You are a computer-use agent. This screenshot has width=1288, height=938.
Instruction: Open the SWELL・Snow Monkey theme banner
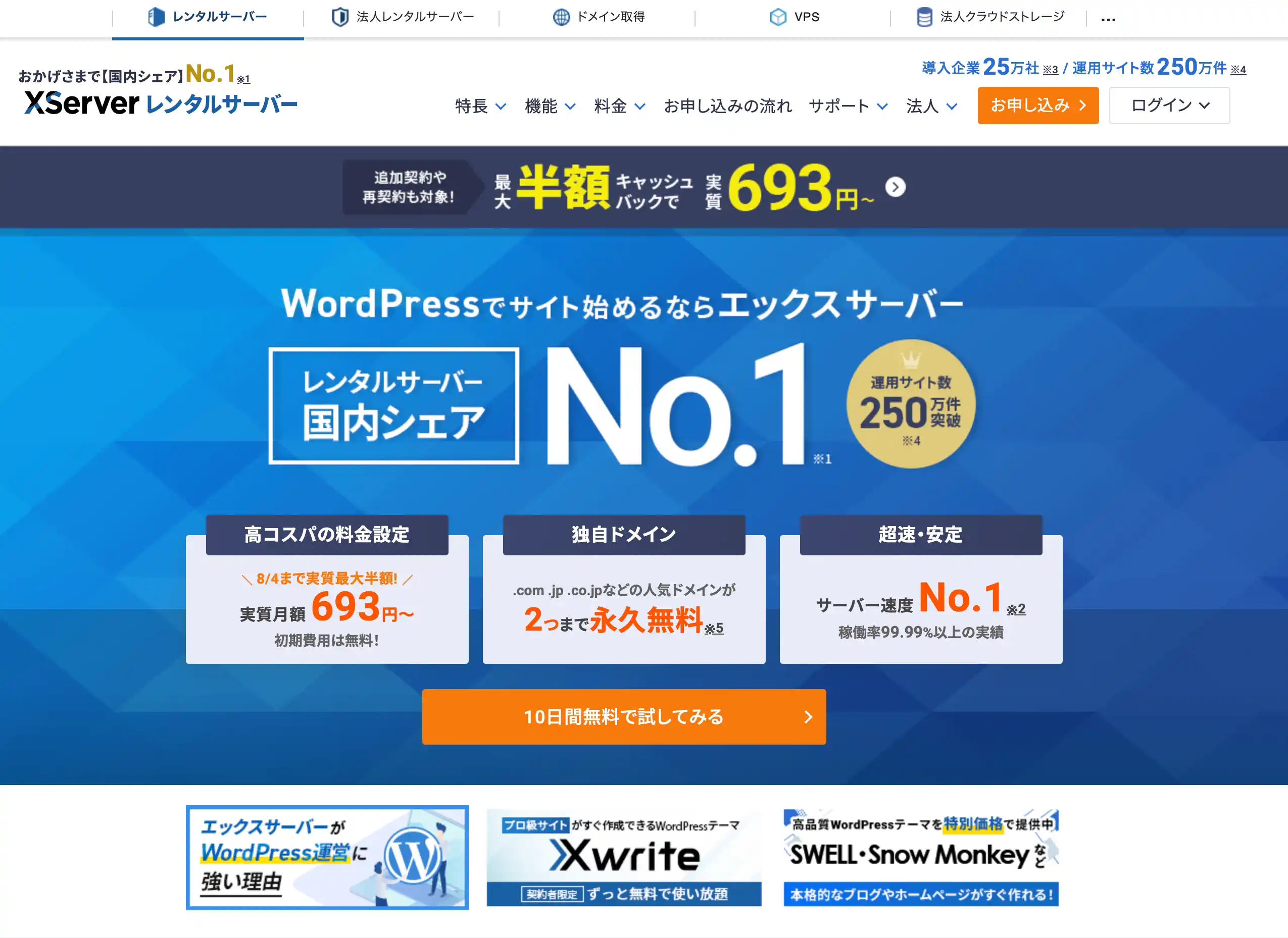(920, 857)
